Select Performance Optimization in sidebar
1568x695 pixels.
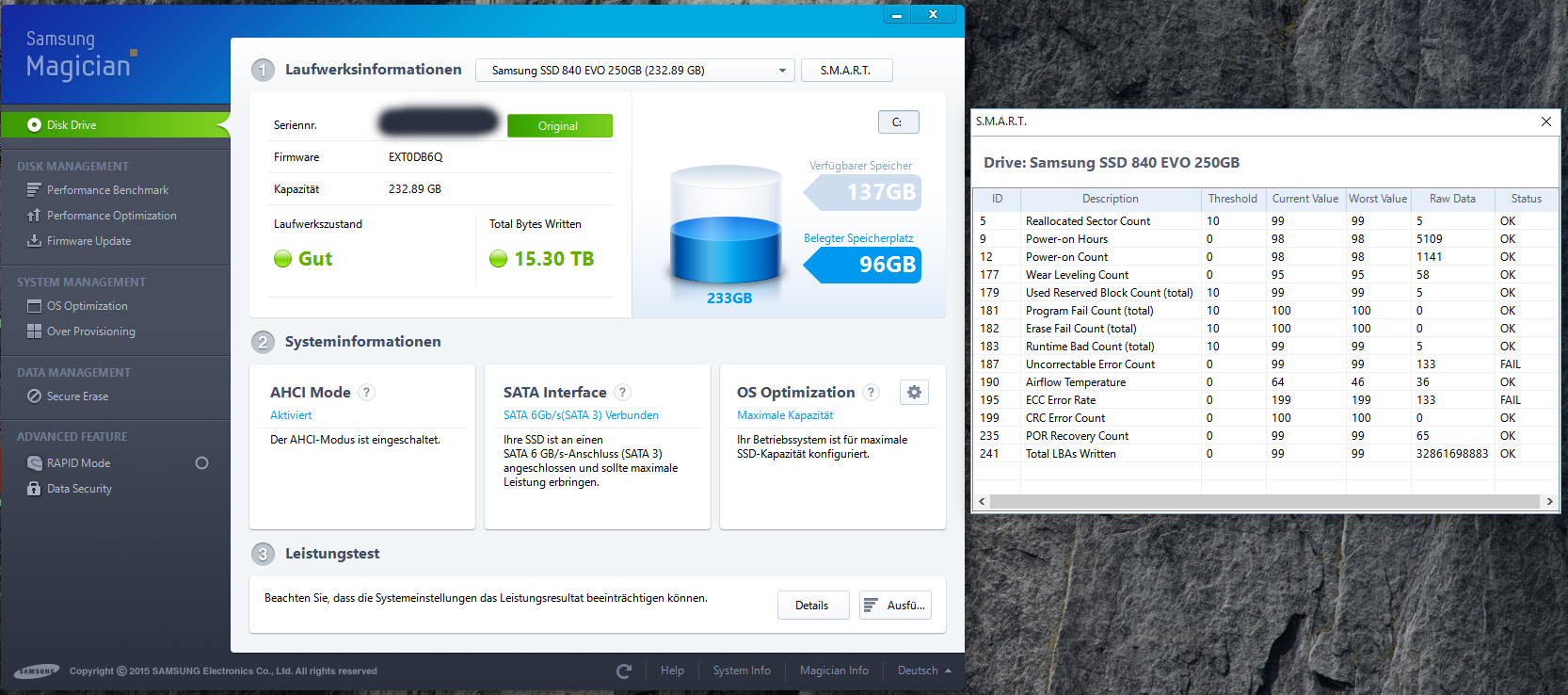click(111, 215)
